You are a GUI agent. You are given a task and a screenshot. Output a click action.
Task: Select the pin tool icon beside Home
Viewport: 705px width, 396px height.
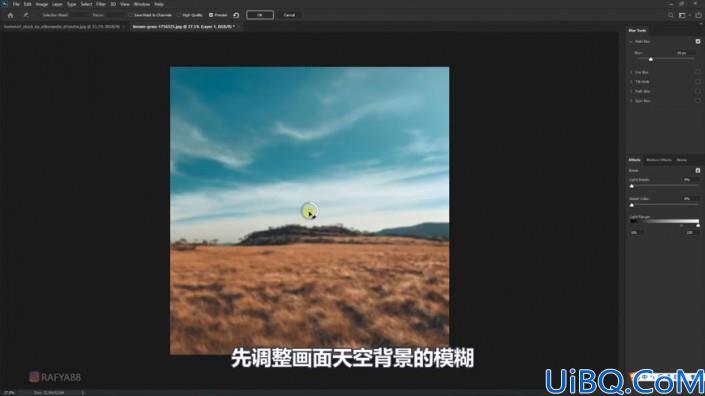coord(26,15)
